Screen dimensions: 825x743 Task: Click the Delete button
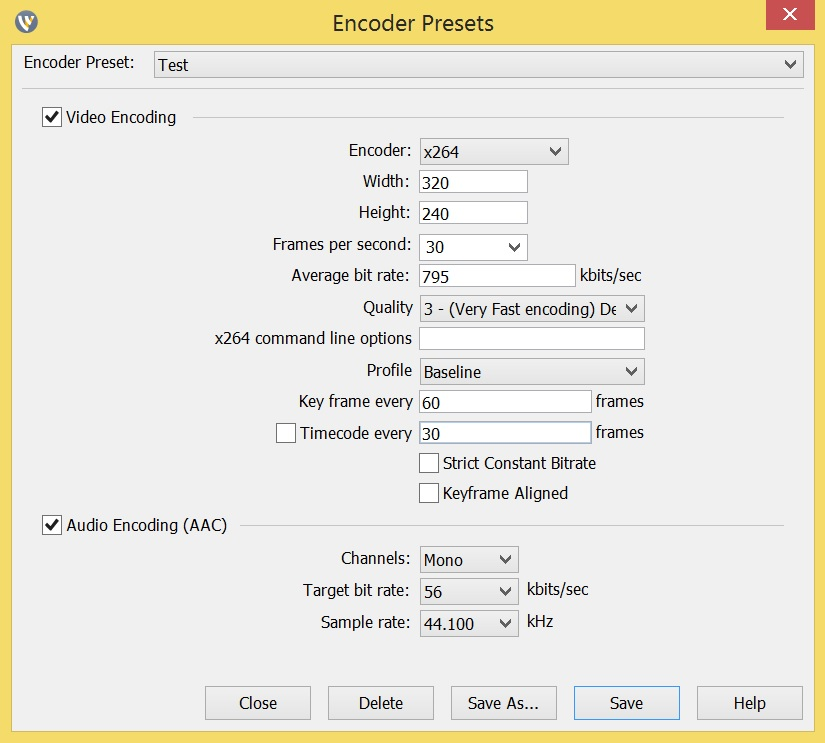coord(380,703)
